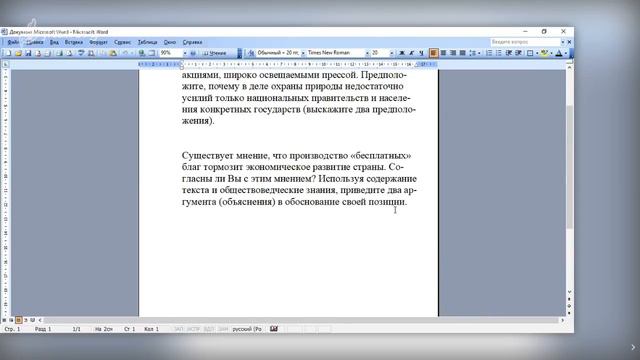Viewport: 640px width, 360px height.
Task: Click the numbered list icon
Action: click(x=489, y=53)
